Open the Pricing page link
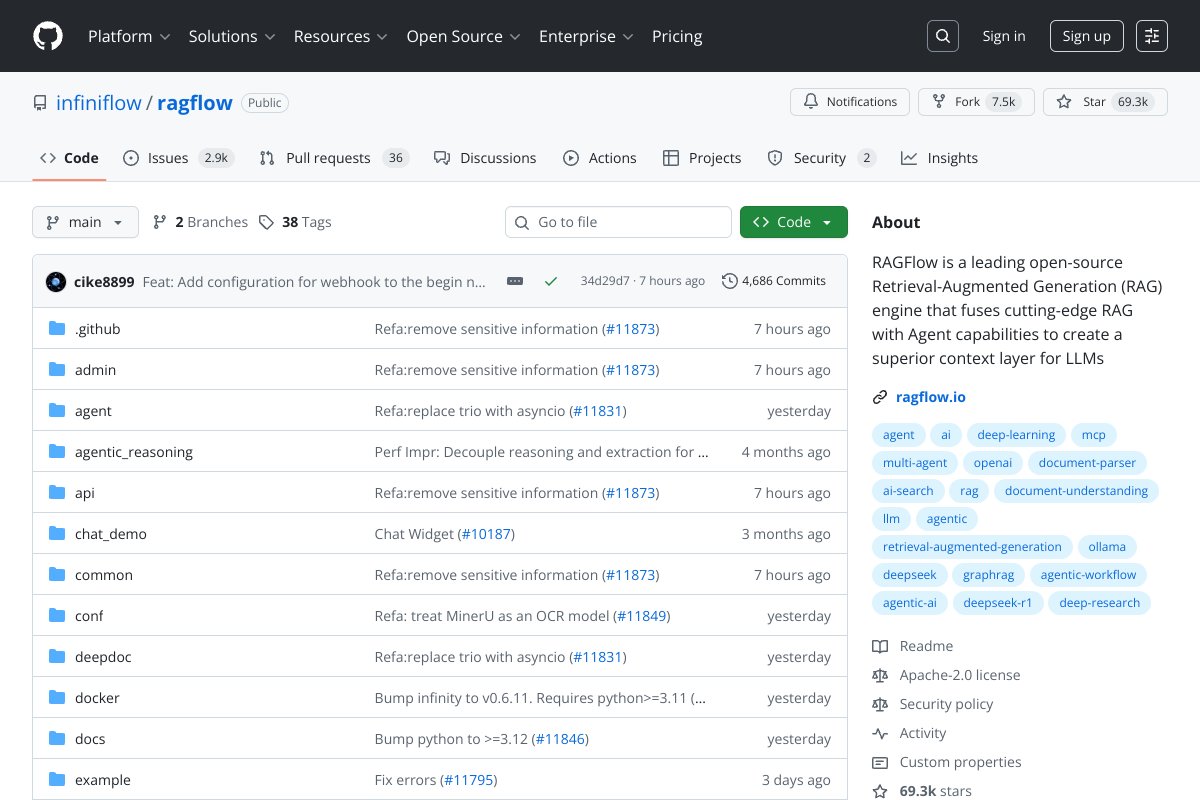 [x=677, y=36]
